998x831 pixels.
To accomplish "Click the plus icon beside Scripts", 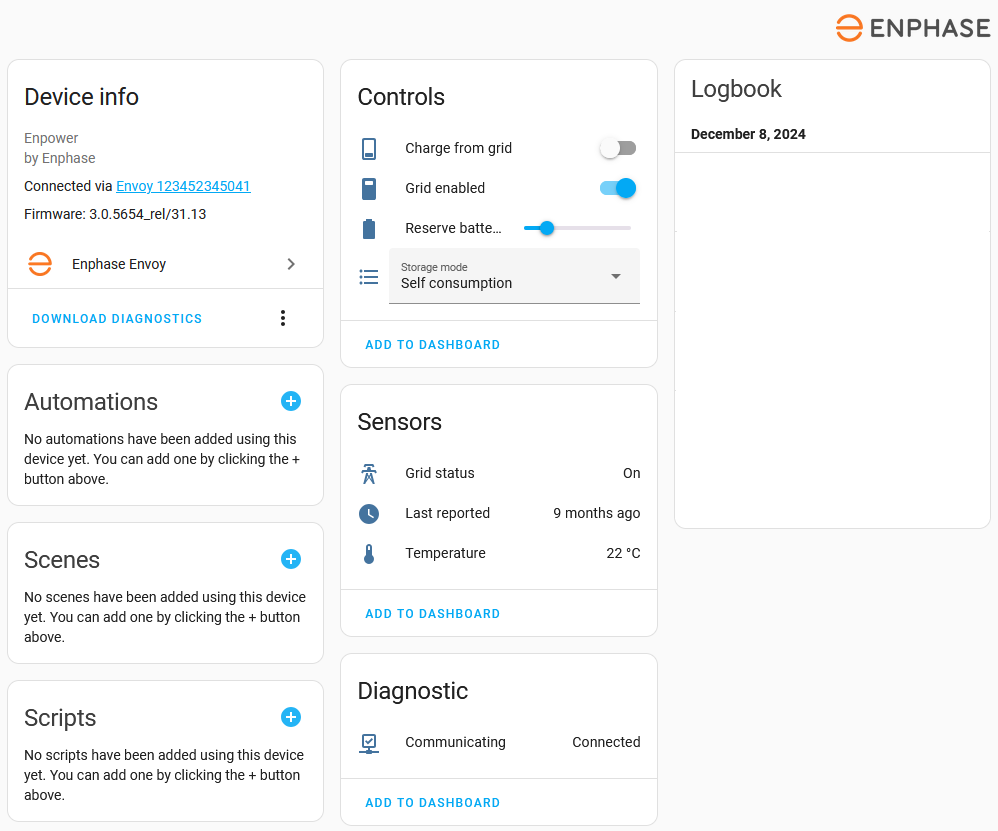I will tap(291, 717).
